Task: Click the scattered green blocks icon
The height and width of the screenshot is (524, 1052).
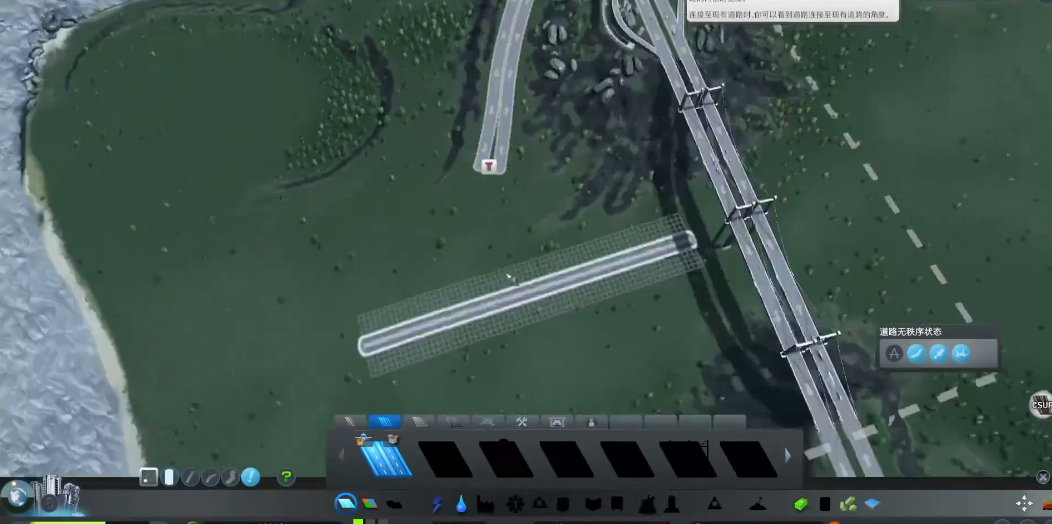Action: click(849, 504)
